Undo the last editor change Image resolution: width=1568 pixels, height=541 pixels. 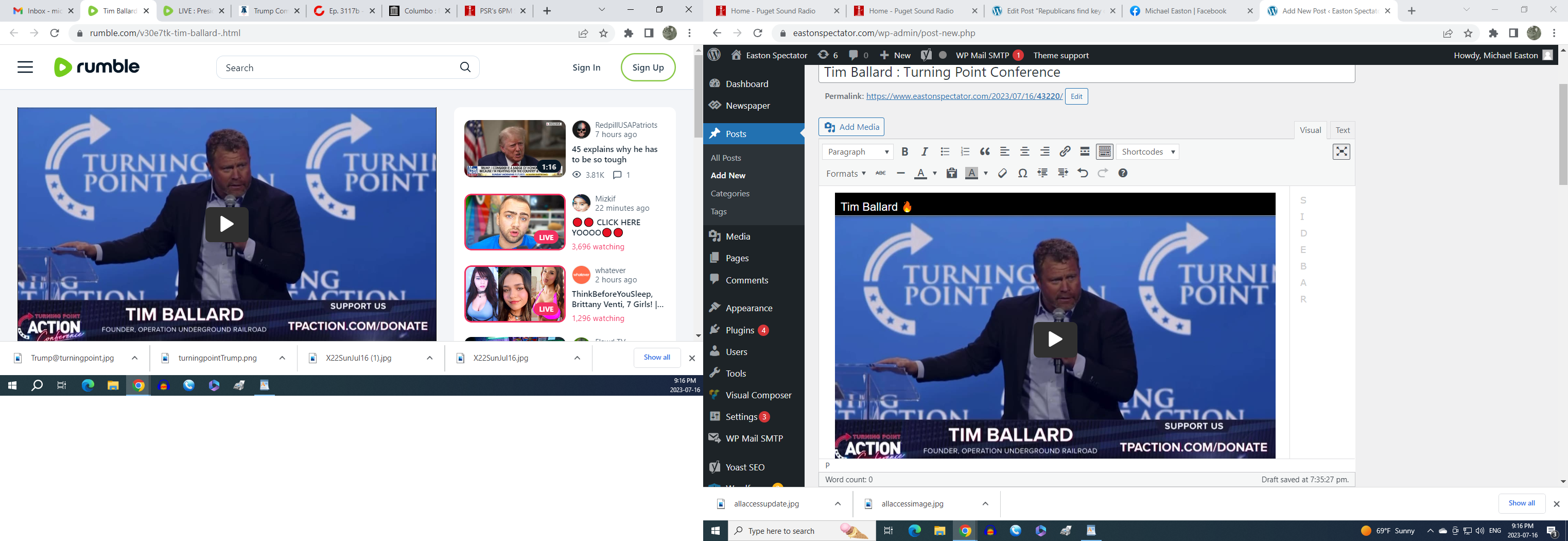(1082, 174)
